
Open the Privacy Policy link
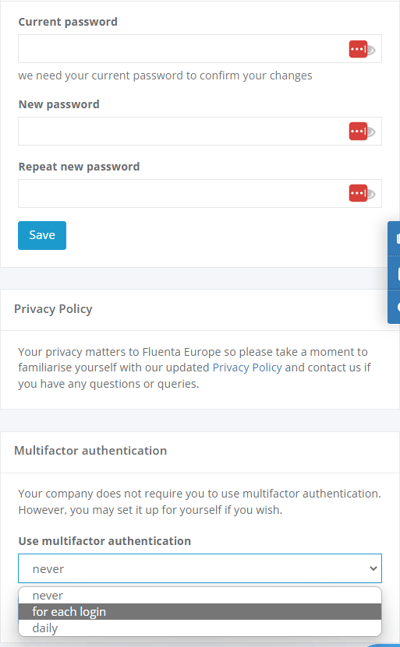tap(247, 367)
